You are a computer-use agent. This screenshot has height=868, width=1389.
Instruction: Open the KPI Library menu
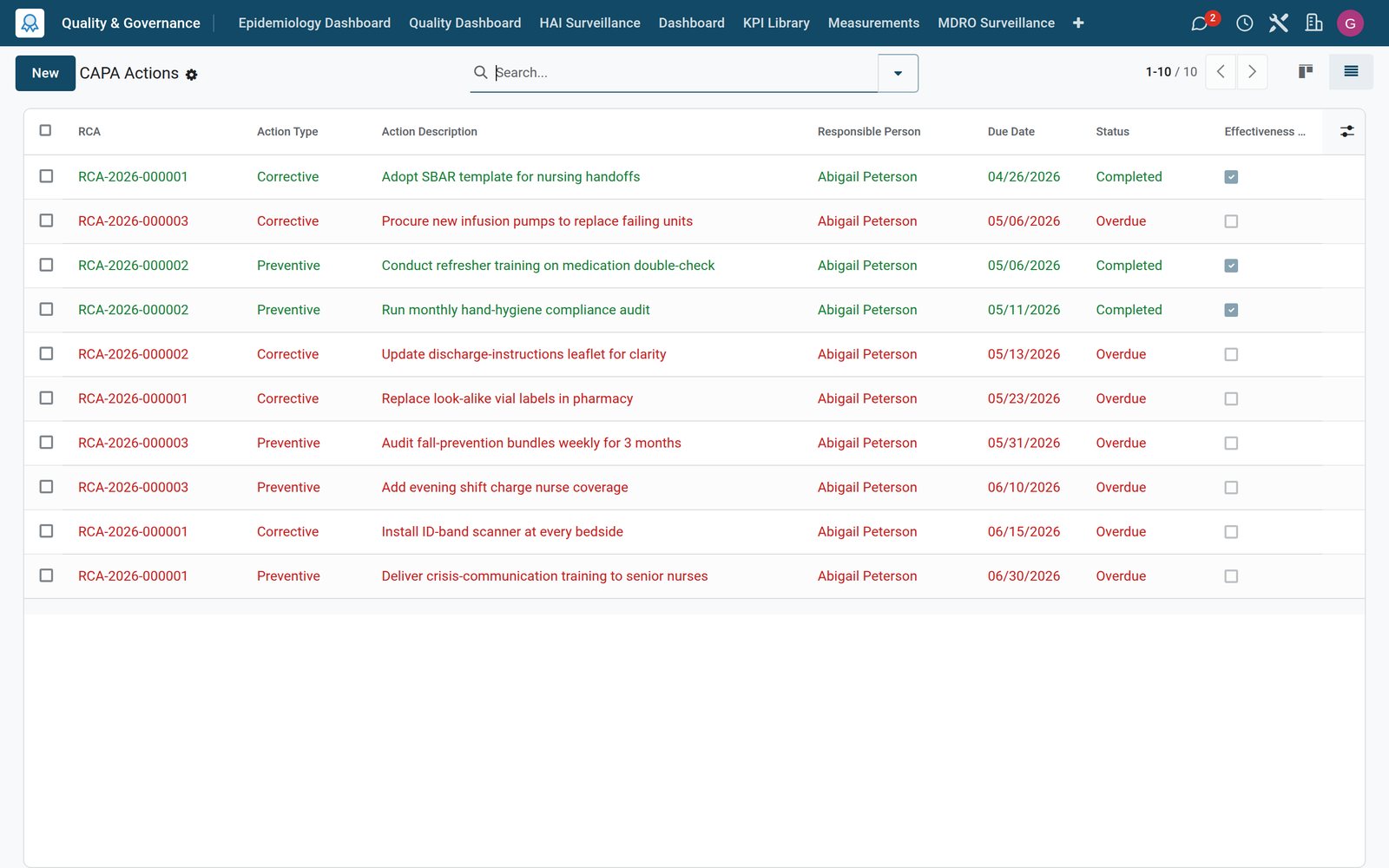776,23
